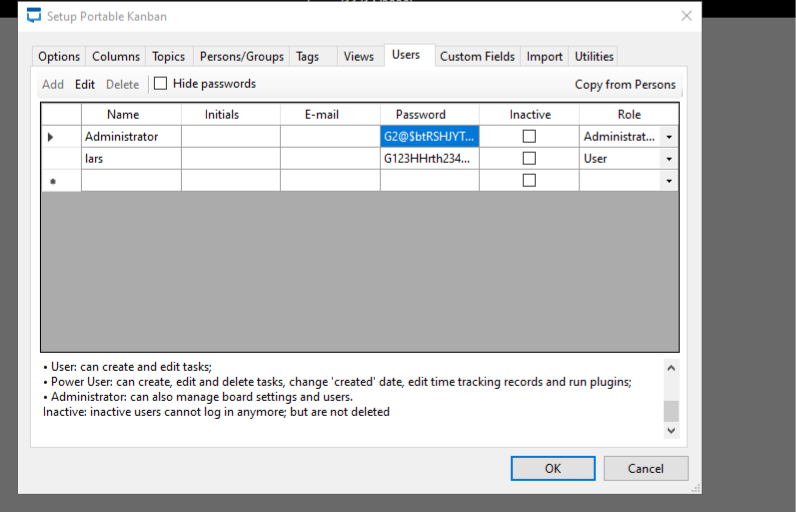Click the empty Name cell in new row

pos(131,181)
